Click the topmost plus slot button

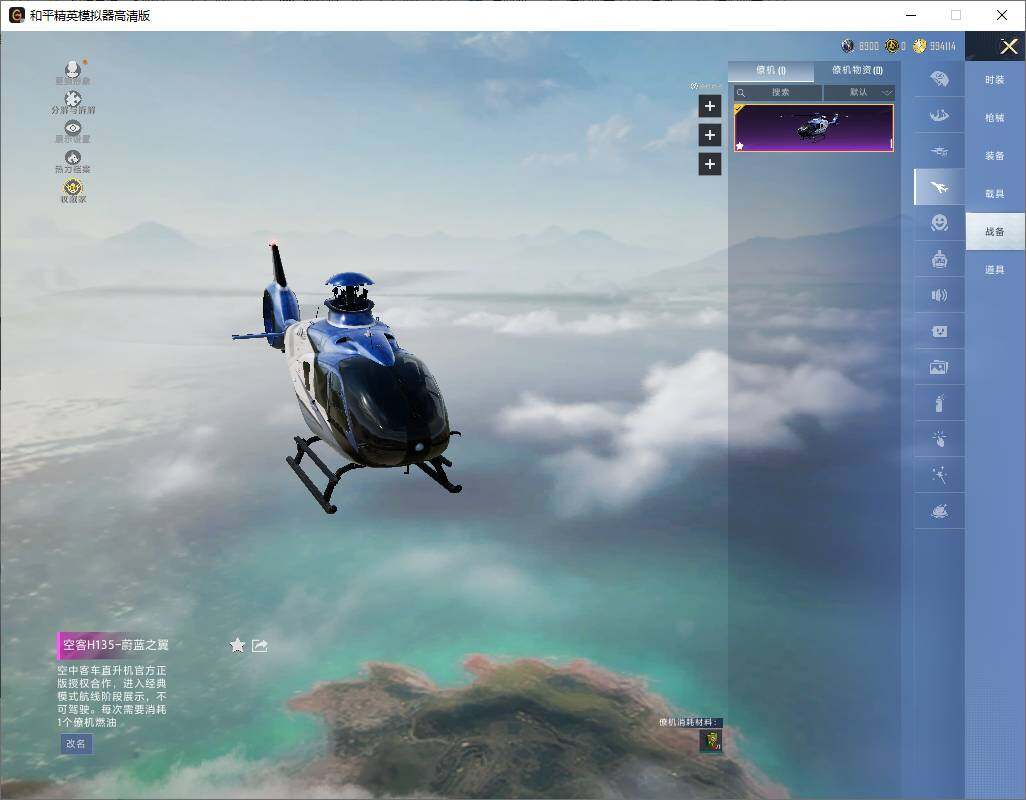(709, 106)
